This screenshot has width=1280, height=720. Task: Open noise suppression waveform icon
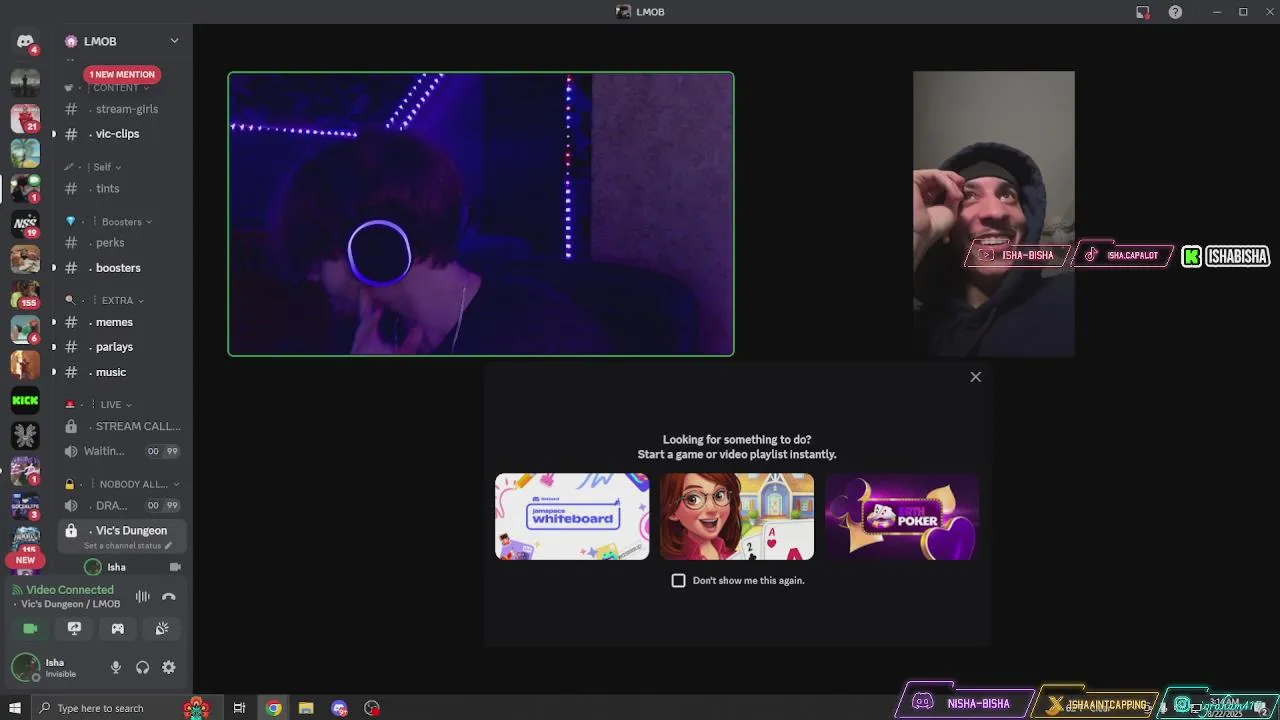click(x=143, y=597)
